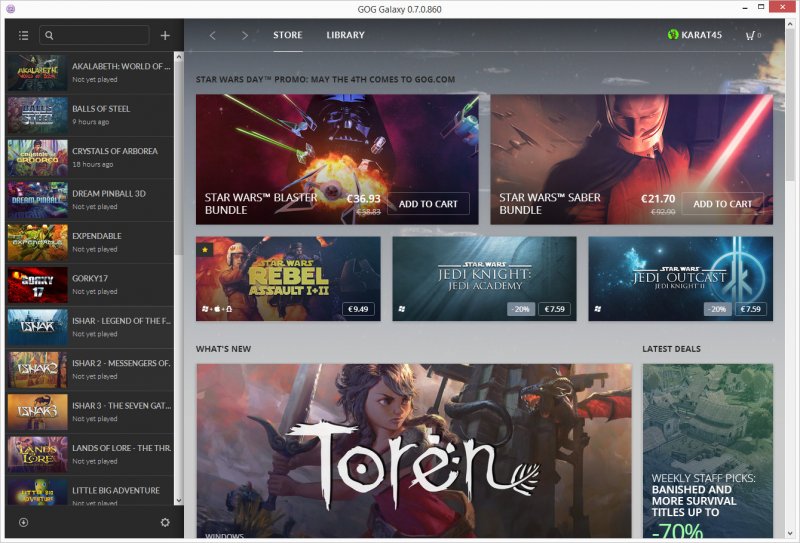Select Lands of Lore in sidebar
This screenshot has height=543, width=800.
point(90,454)
